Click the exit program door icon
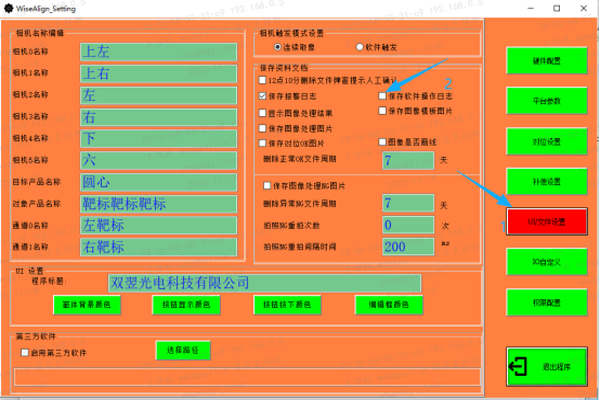Screen dimensions: 600x400 point(520,366)
